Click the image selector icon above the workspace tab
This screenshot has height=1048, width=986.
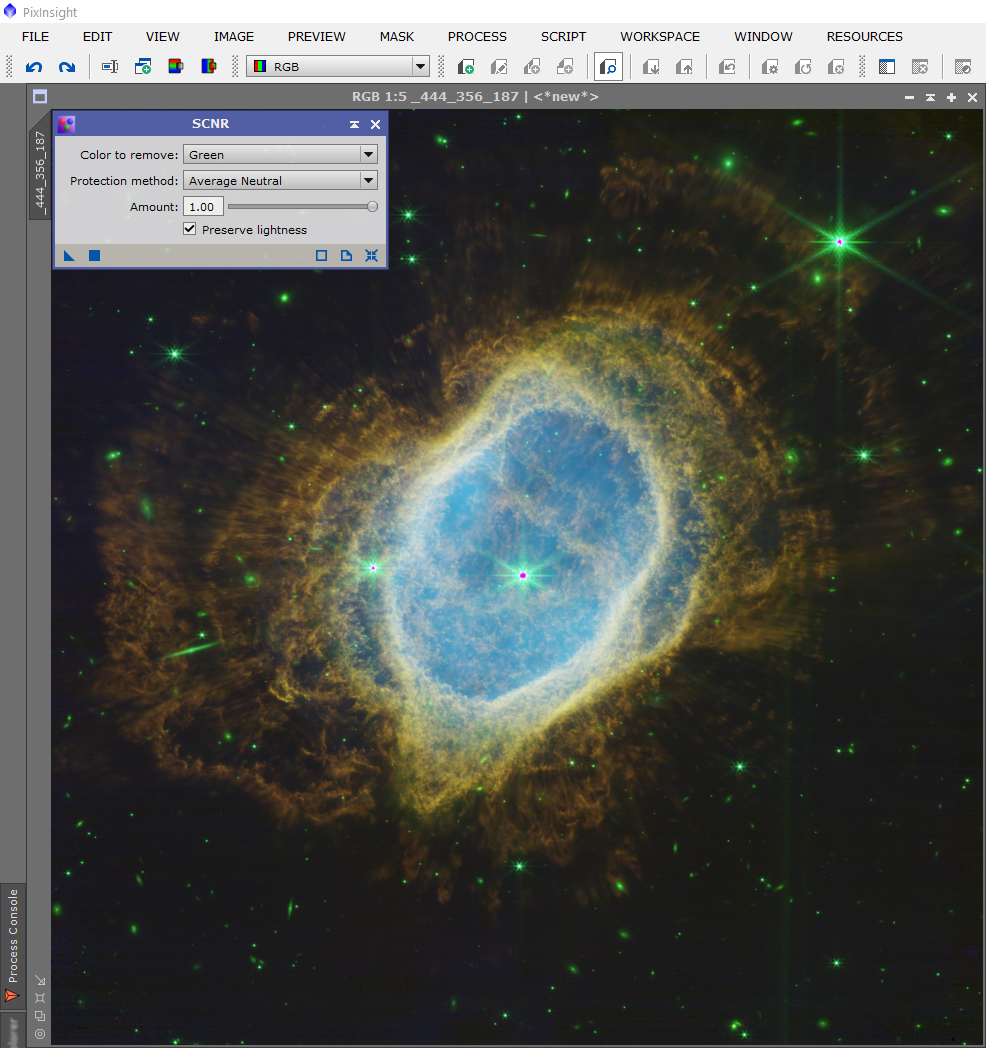tap(39, 96)
